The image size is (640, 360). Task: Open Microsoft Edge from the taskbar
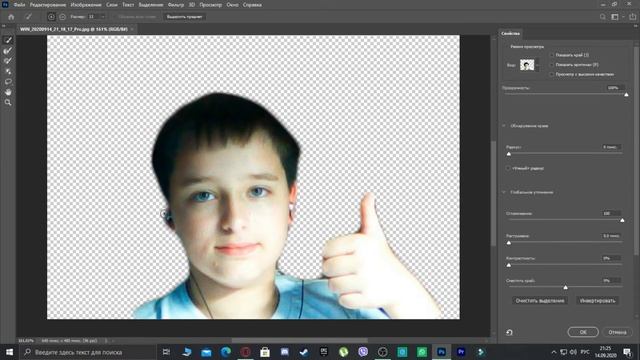point(226,352)
